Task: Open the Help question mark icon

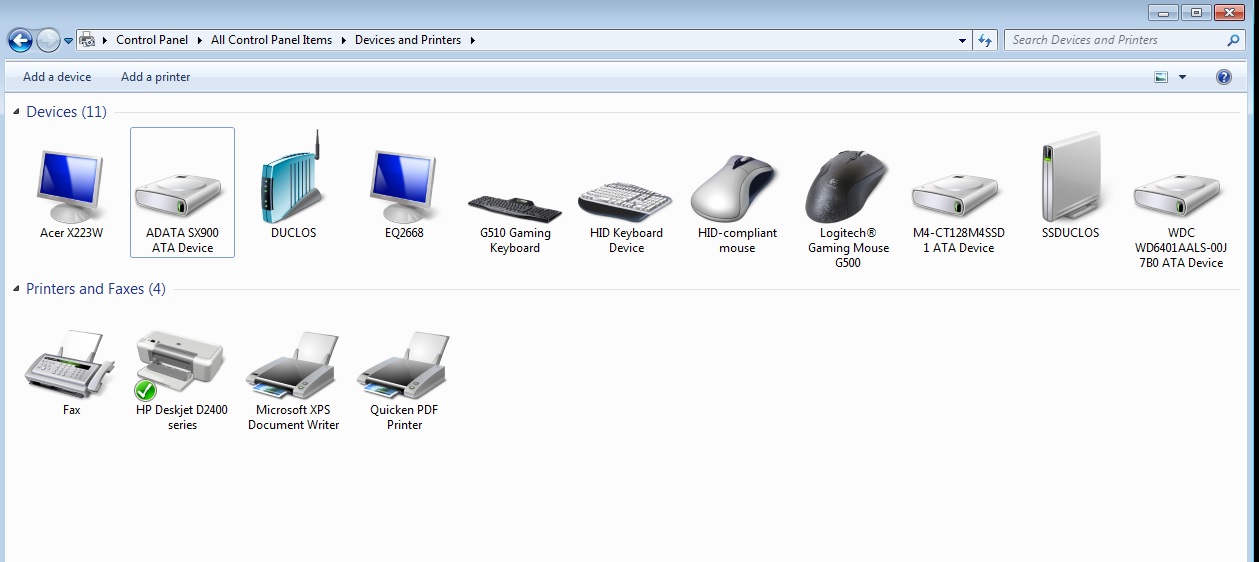Action: click(x=1223, y=77)
